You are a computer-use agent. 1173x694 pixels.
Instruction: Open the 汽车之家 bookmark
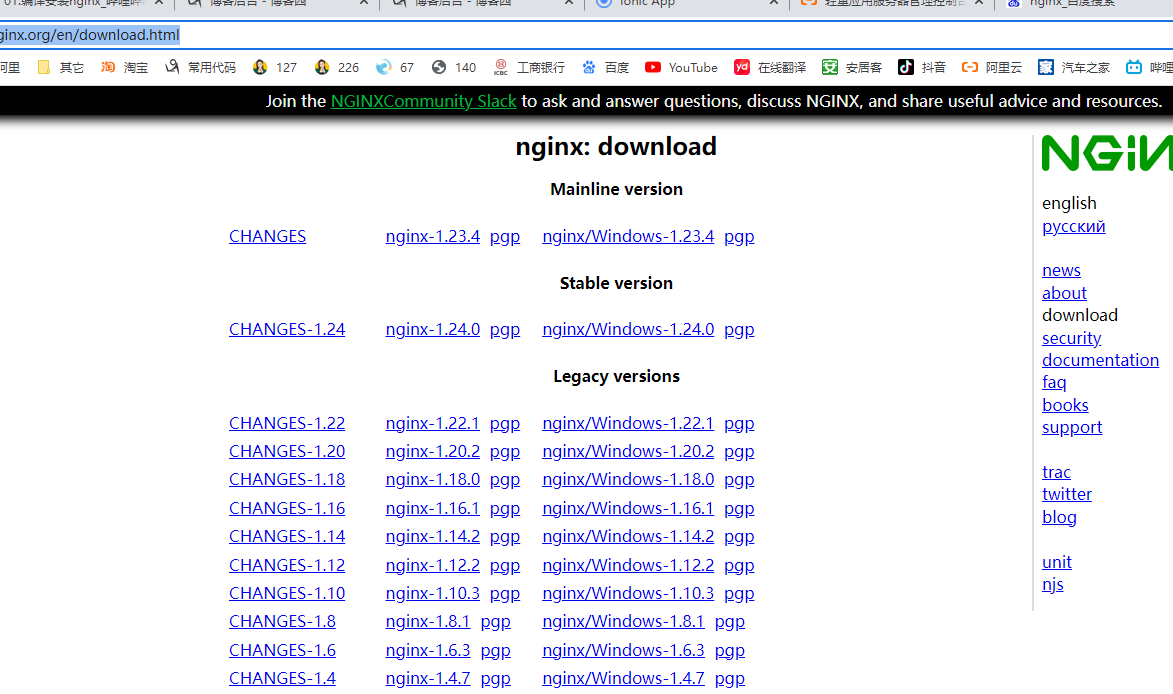click(1074, 67)
